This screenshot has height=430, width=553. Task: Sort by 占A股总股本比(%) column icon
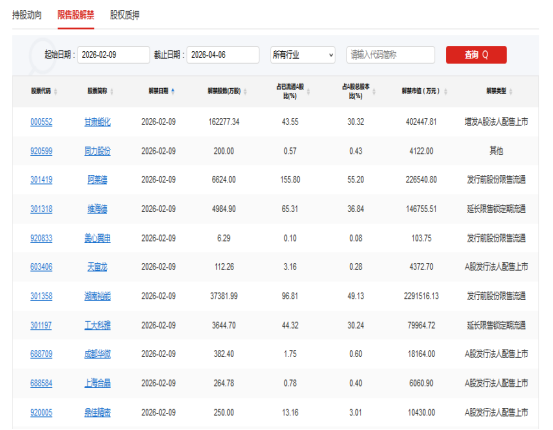(x=374, y=92)
